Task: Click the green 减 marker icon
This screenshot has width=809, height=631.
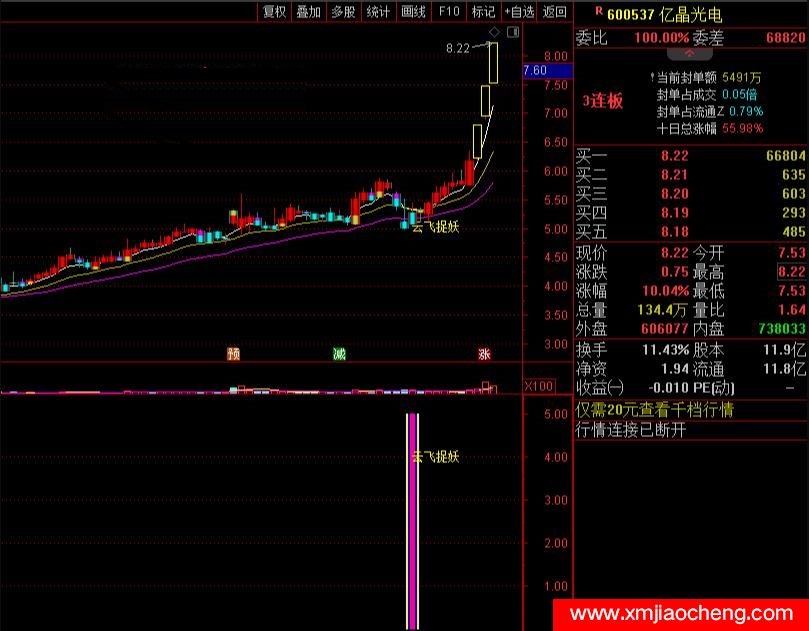Action: [x=340, y=353]
